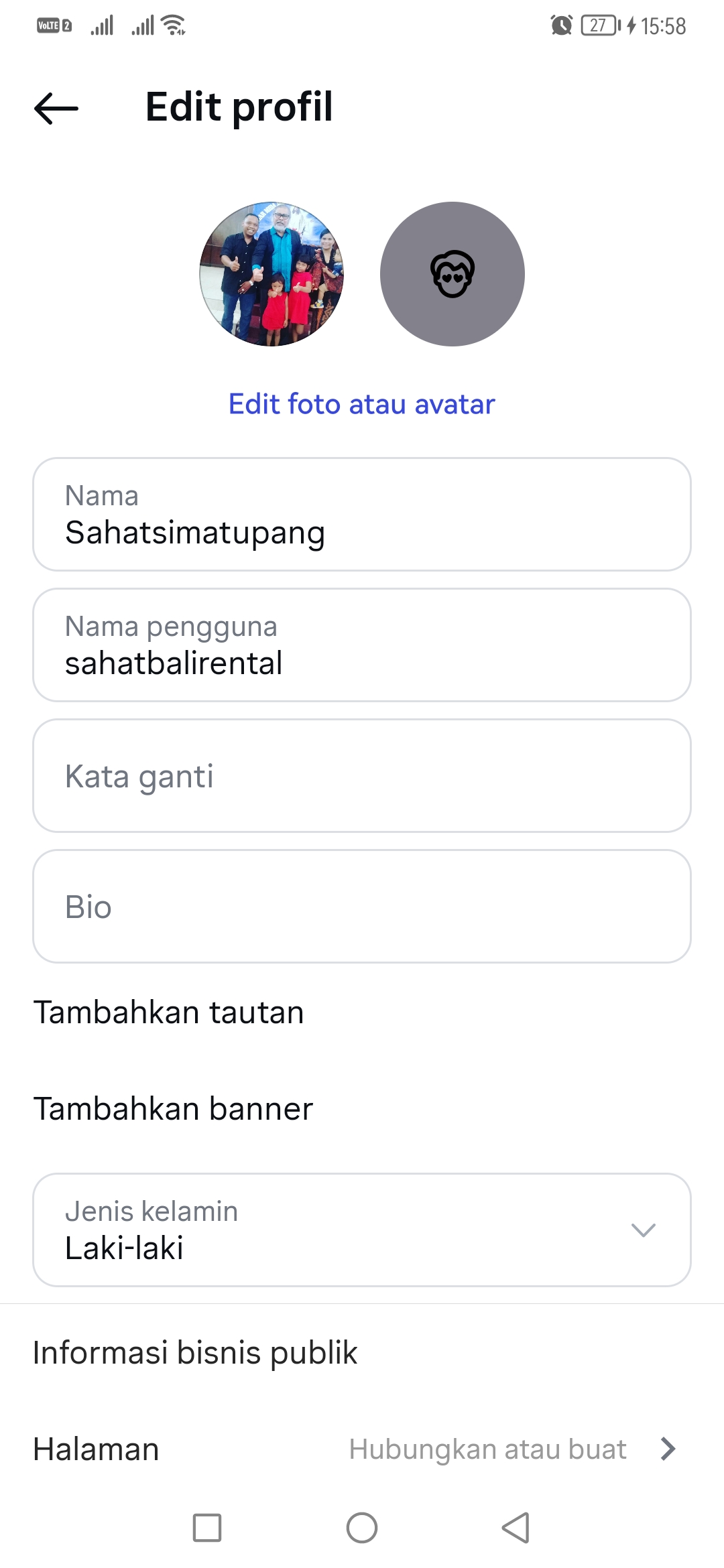Edit the Nama pengguna field
This screenshot has width=724, height=1568.
(x=362, y=645)
